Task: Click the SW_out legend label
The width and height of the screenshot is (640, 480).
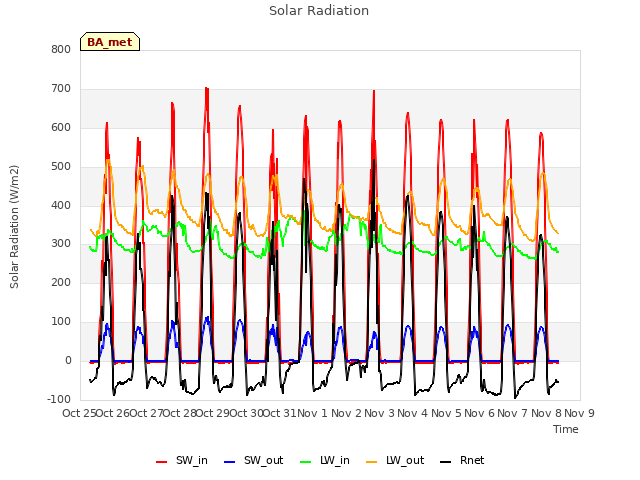Action: pyautogui.click(x=264, y=461)
